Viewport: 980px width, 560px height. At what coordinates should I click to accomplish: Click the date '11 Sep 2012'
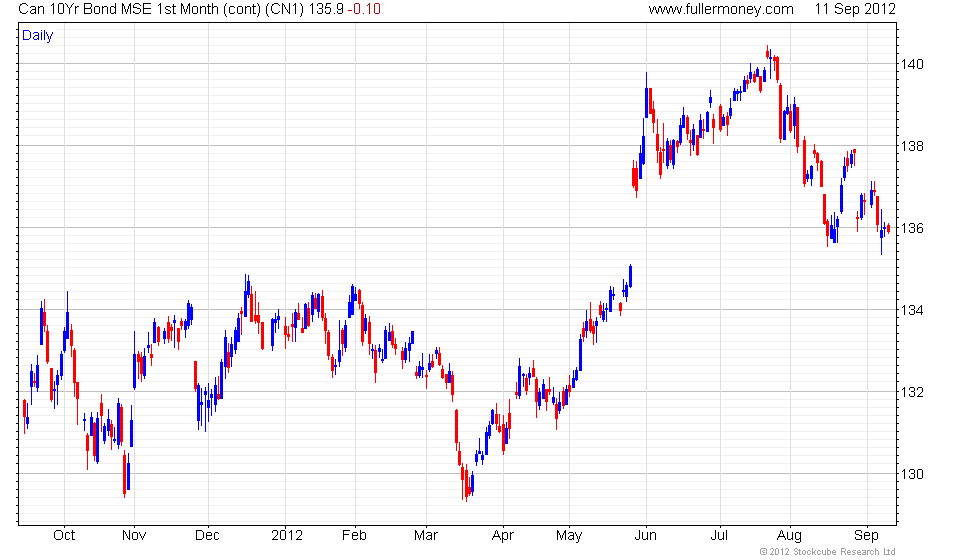point(855,9)
